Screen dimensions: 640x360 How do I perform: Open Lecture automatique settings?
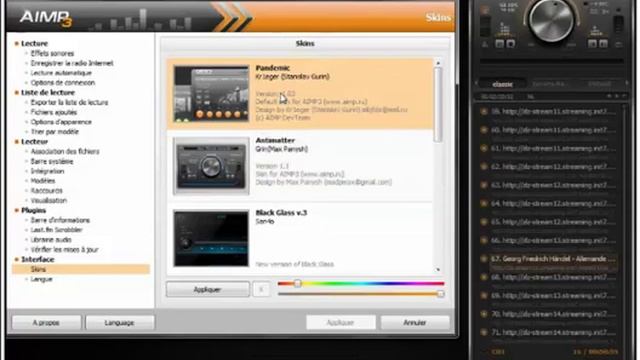pos(61,73)
